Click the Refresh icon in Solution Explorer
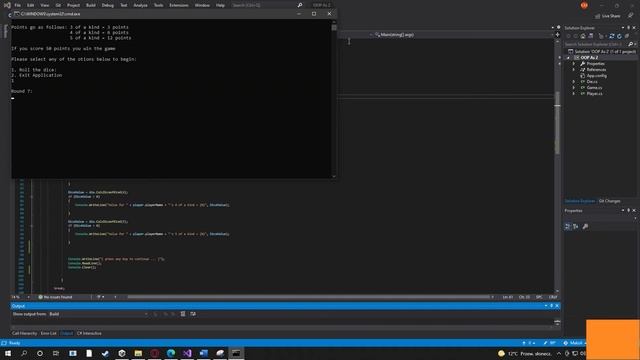Screen dimensions: 640x360 (619, 36)
